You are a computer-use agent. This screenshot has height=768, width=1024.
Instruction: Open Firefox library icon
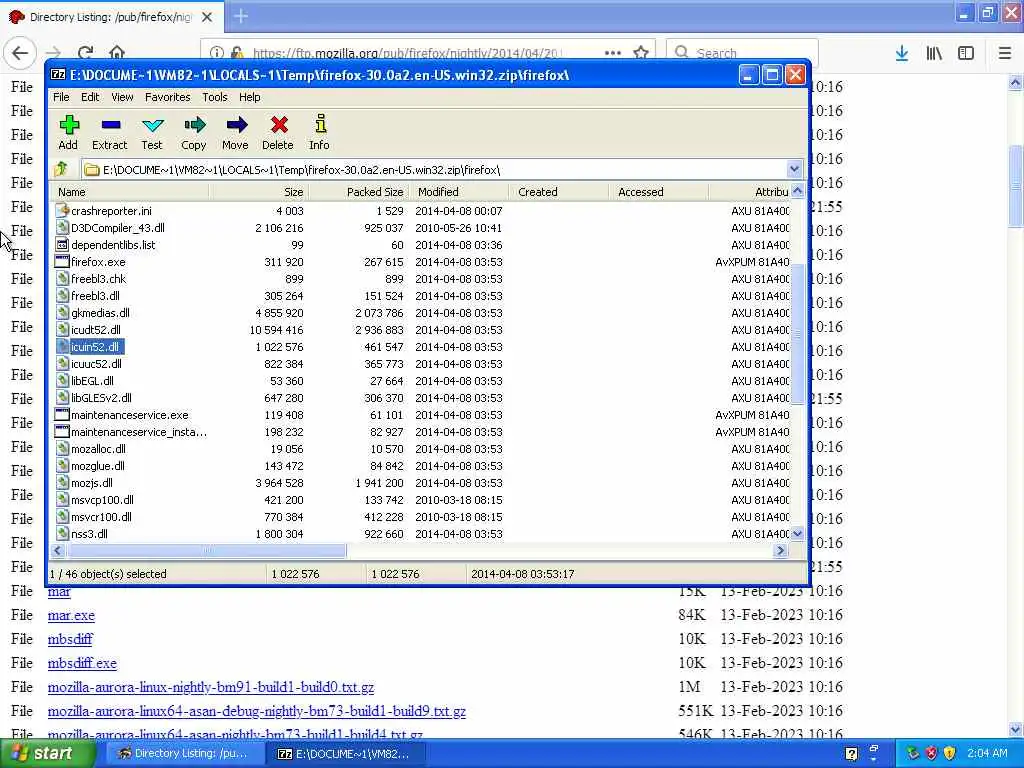tap(934, 53)
